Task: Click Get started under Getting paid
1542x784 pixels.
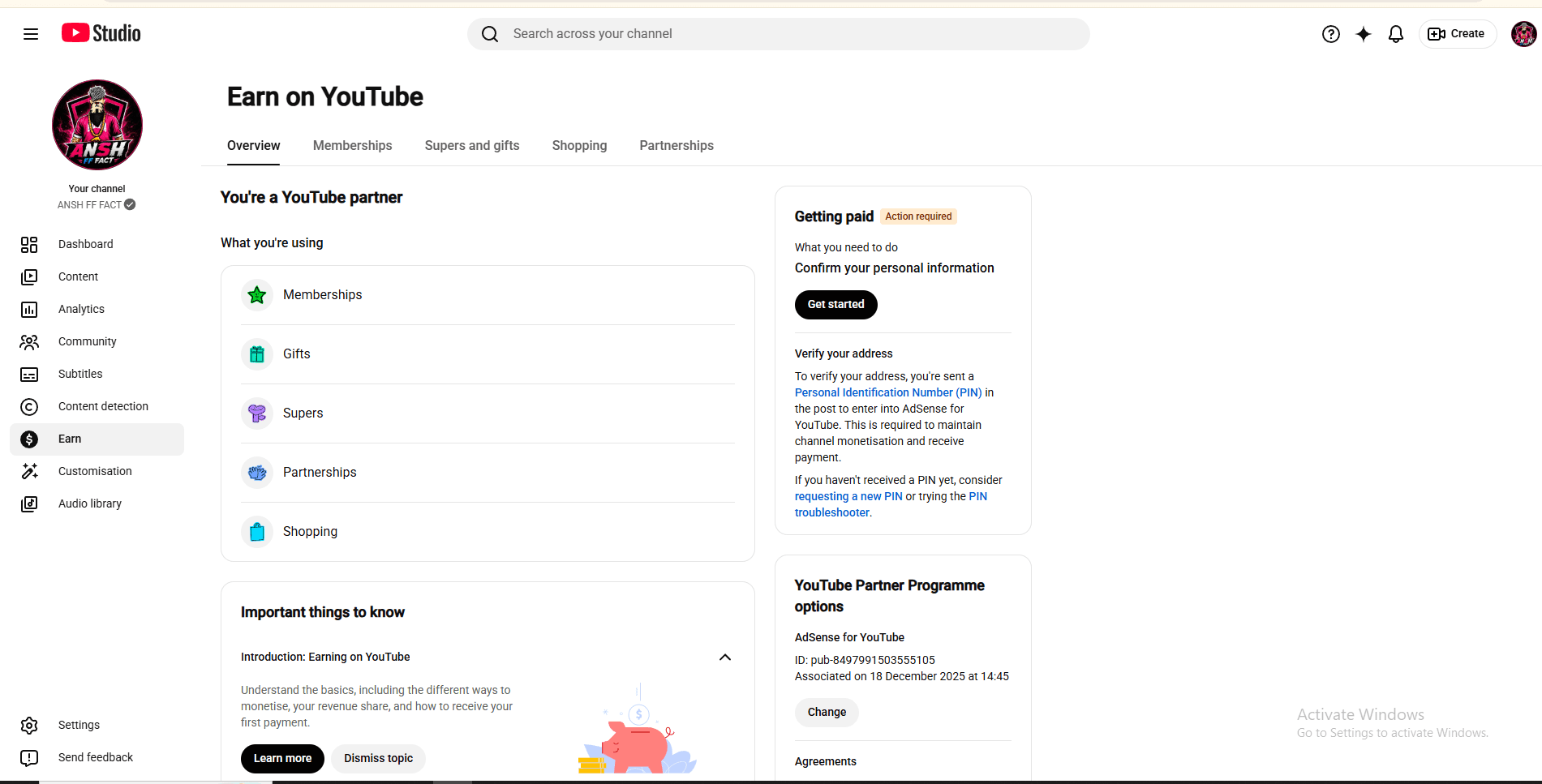Action: 835,305
